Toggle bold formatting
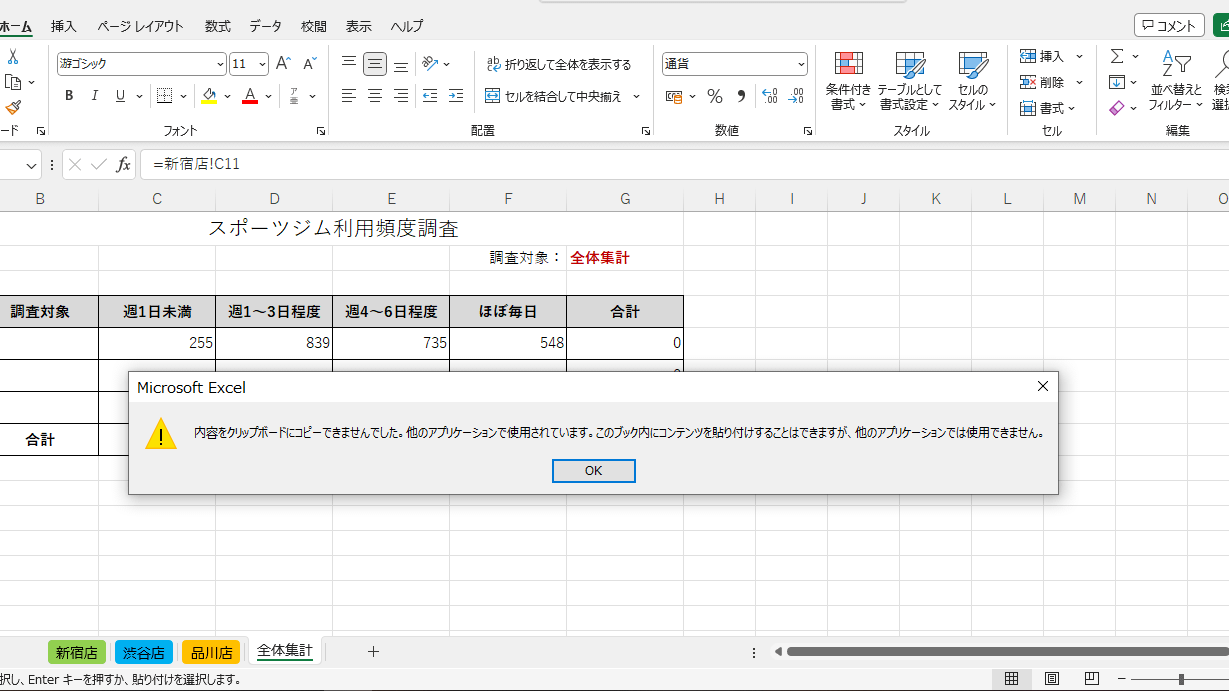Image resolution: width=1229 pixels, height=691 pixels. [x=69, y=96]
